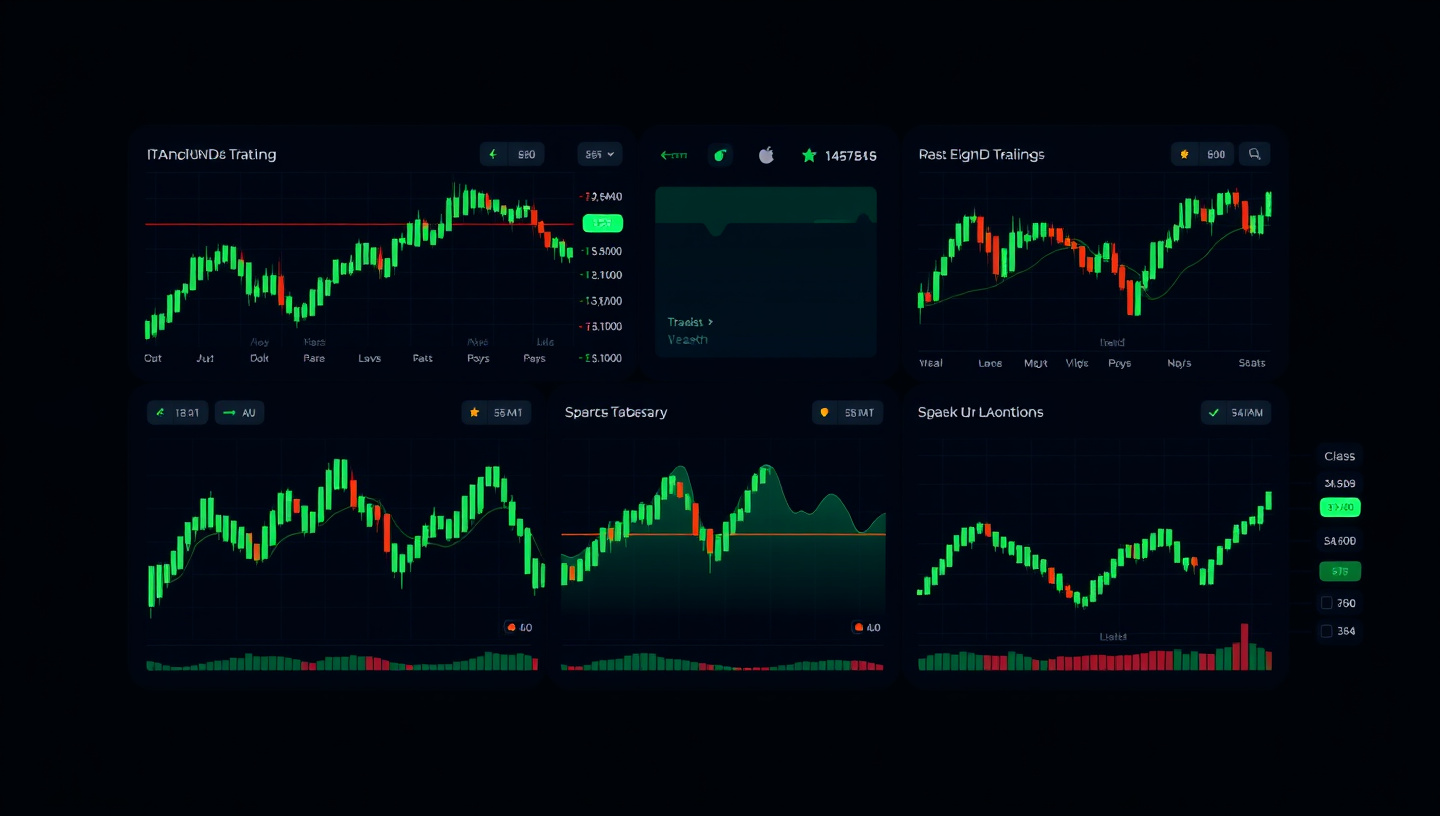Screen dimensions: 1440x816
Task: Select the Sparts Tabesary panel title
Action: 615,412
